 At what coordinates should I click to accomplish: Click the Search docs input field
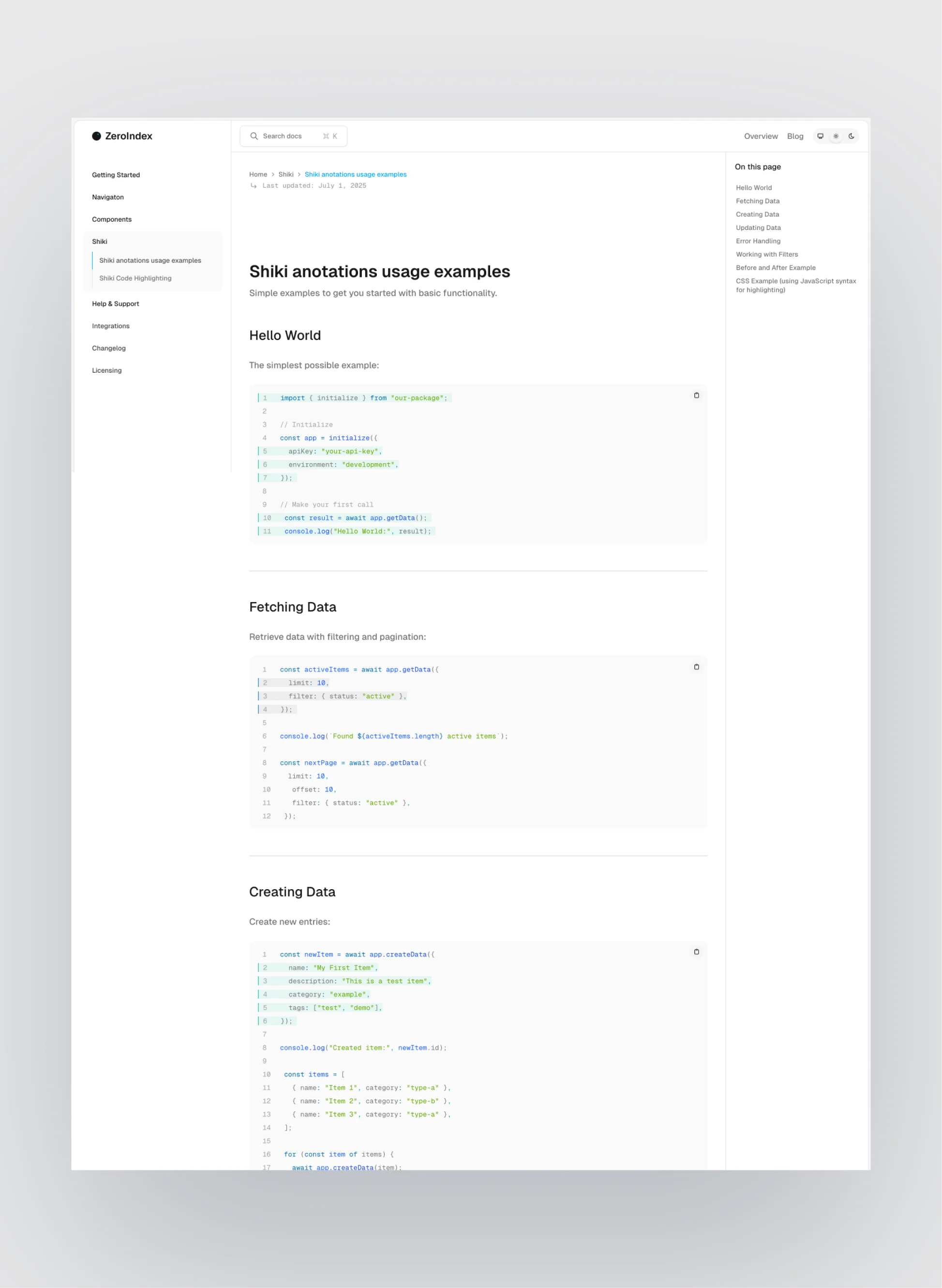click(291, 136)
